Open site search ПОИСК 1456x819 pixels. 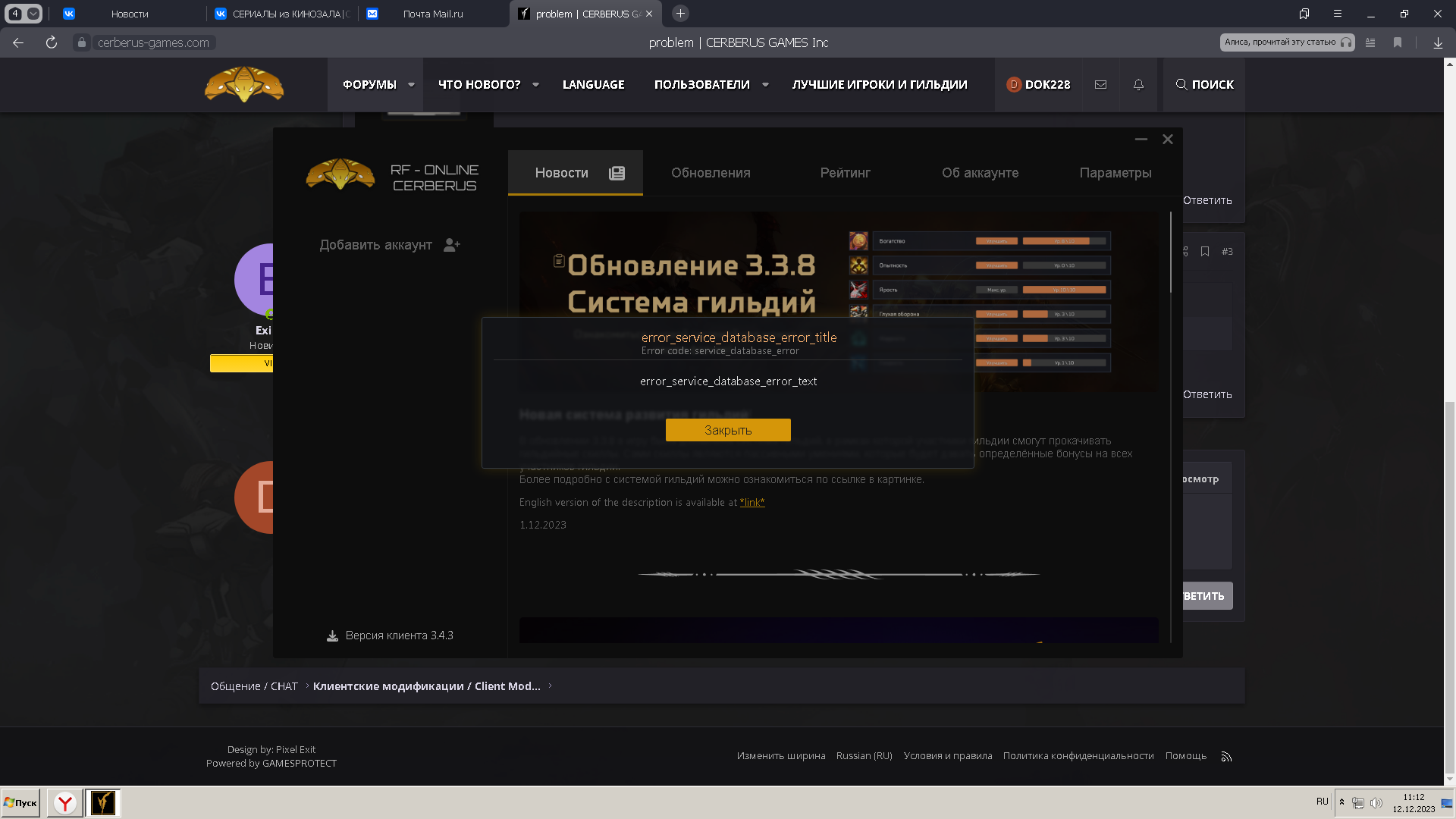pos(1204,85)
